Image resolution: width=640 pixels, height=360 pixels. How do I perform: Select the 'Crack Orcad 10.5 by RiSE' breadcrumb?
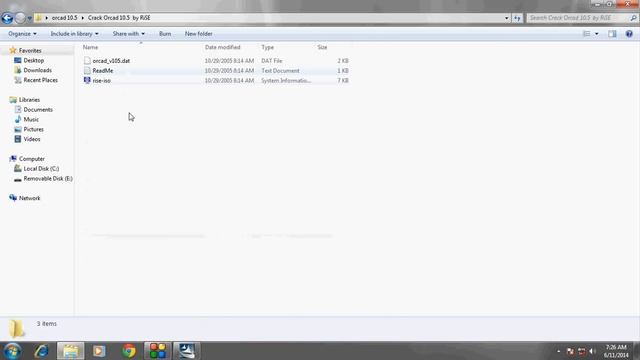tap(119, 18)
